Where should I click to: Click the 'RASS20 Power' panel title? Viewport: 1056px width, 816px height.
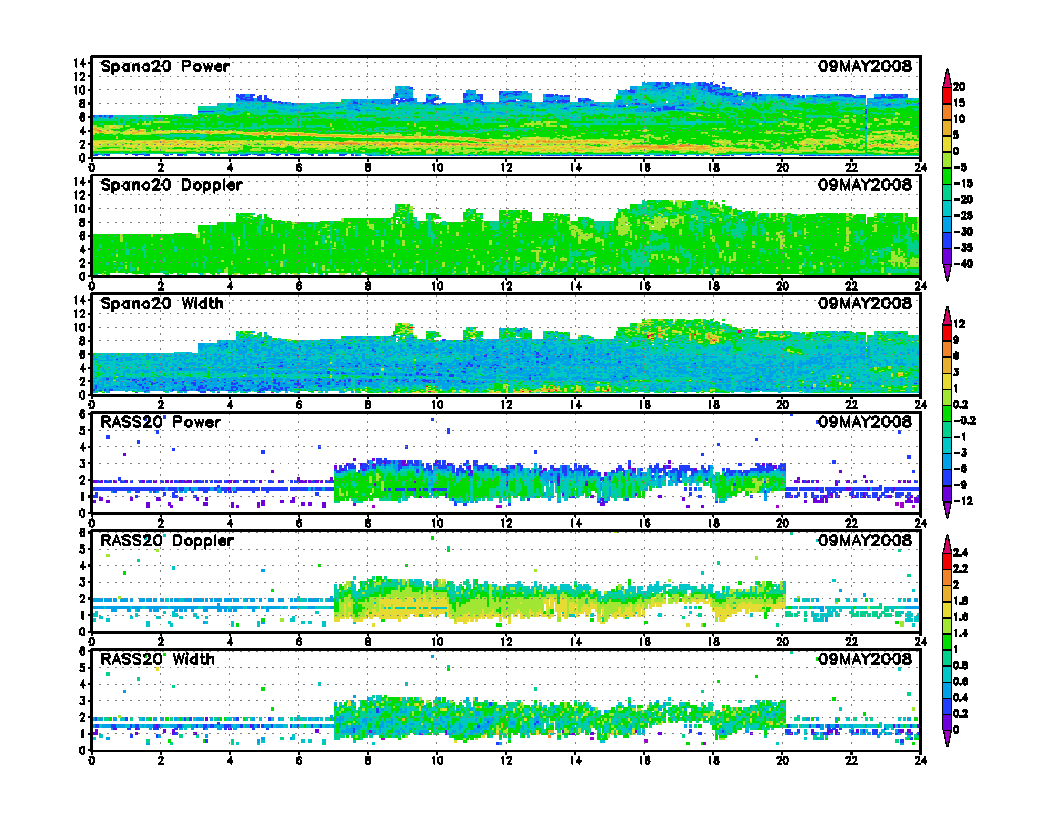coord(160,422)
